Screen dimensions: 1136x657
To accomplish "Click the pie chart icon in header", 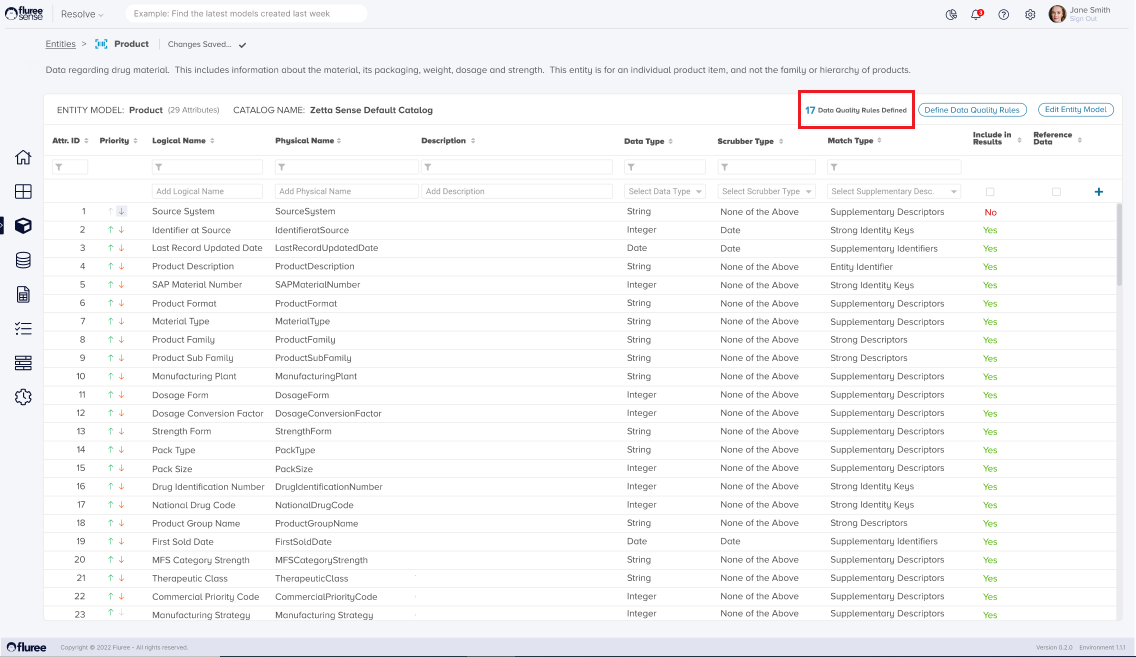I will (x=950, y=15).
